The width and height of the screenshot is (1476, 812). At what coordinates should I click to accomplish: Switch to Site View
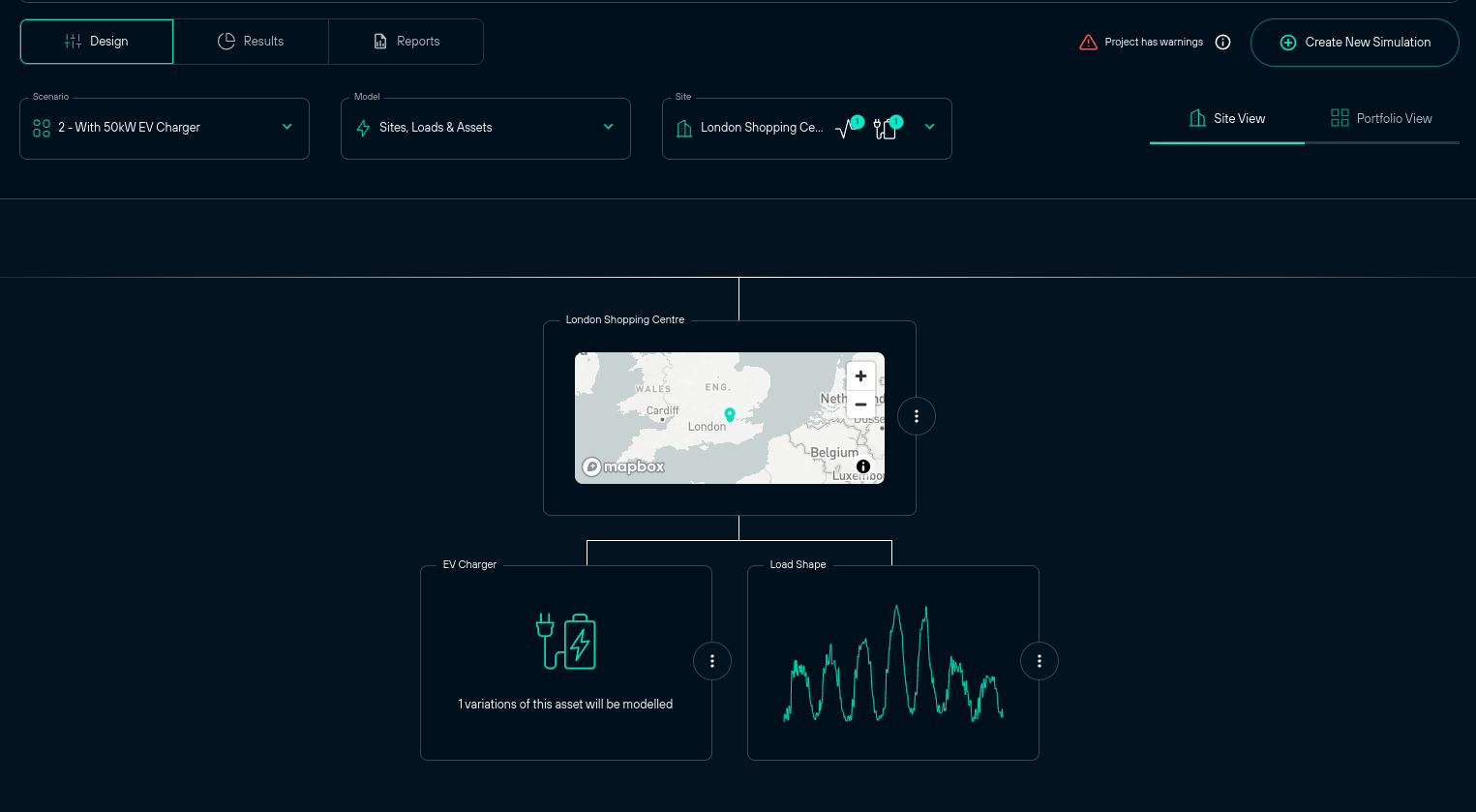coord(1226,119)
